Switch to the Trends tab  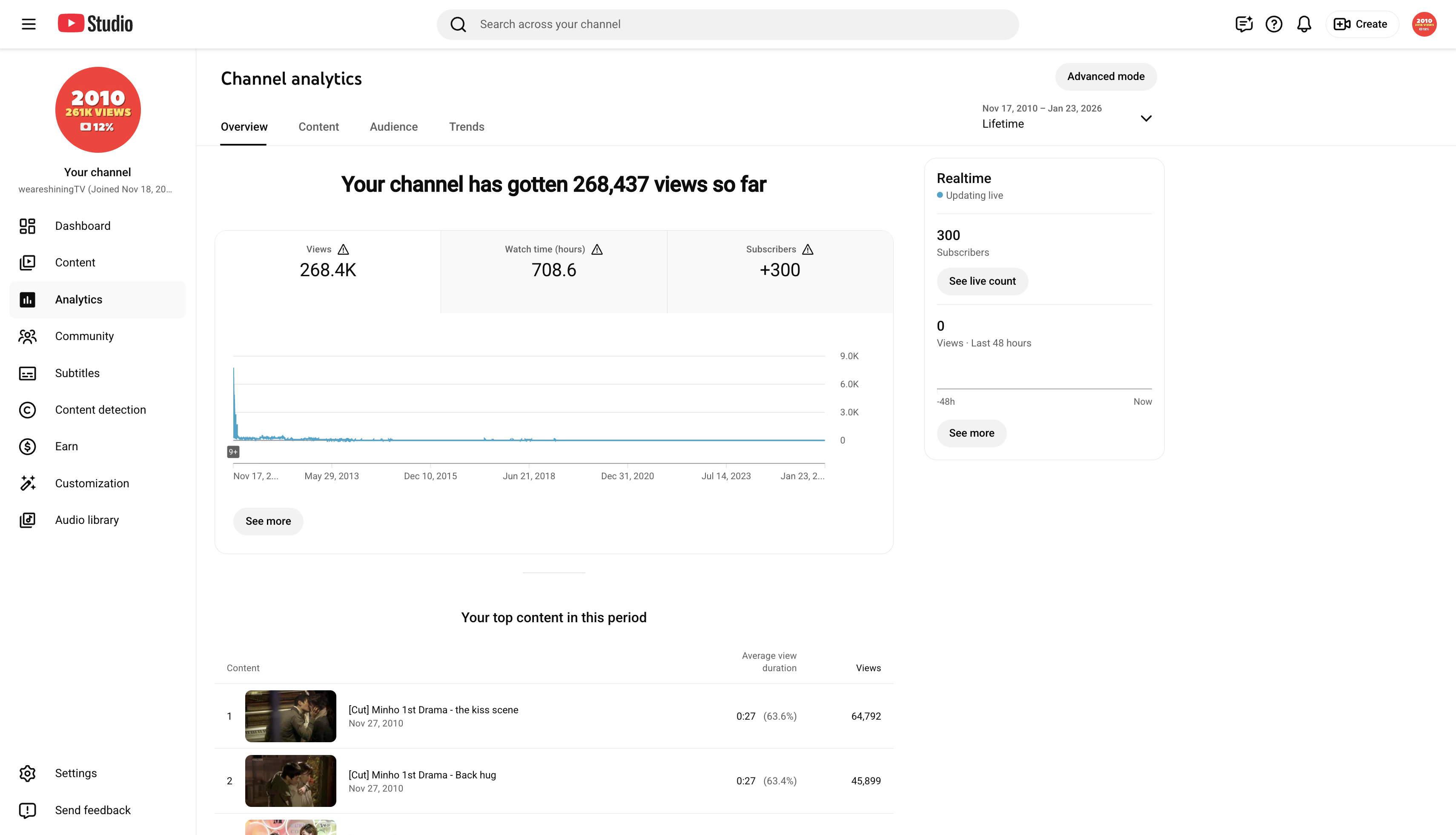(x=467, y=127)
